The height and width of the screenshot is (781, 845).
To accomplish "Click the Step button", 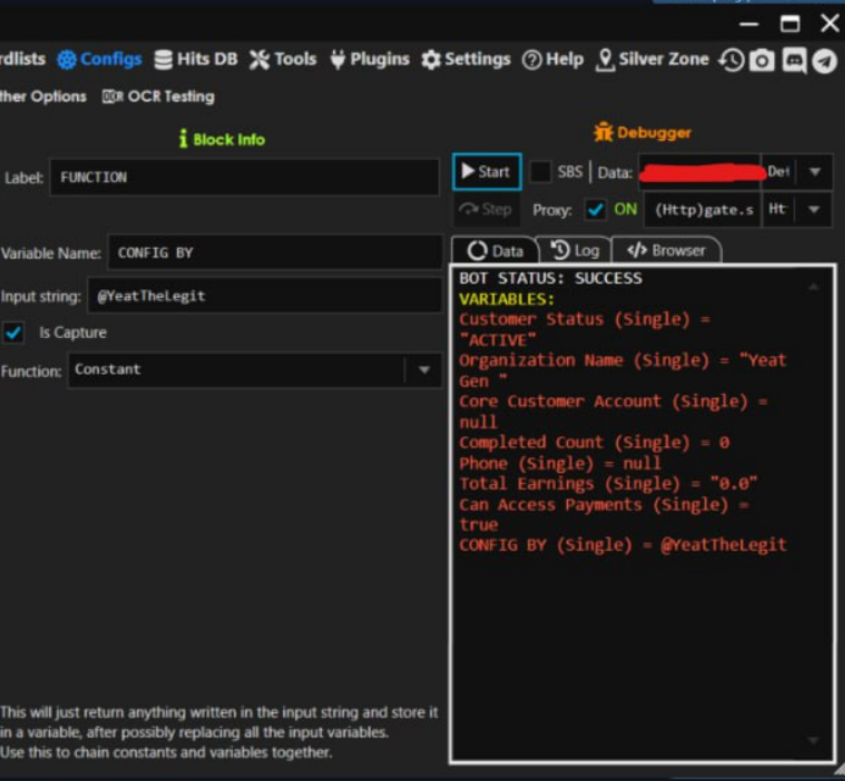I will click(486, 210).
